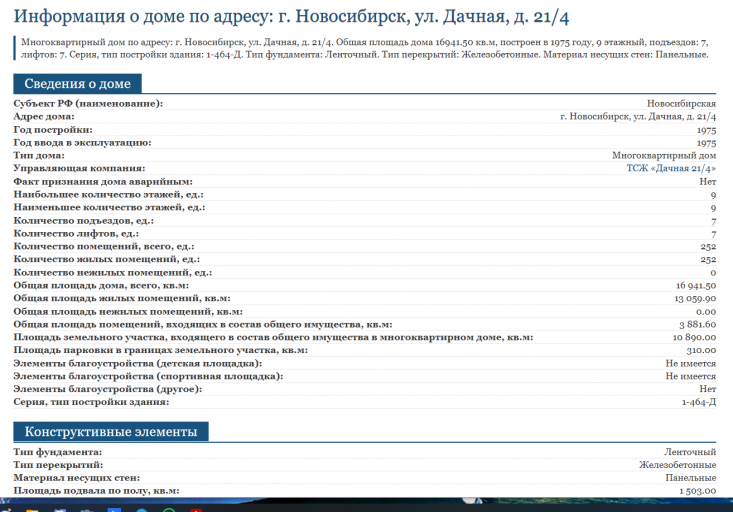Click label Элементы благоустройства (спортивная площадка)
Viewport: 733px width, 512px height.
pyautogui.click(x=148, y=376)
